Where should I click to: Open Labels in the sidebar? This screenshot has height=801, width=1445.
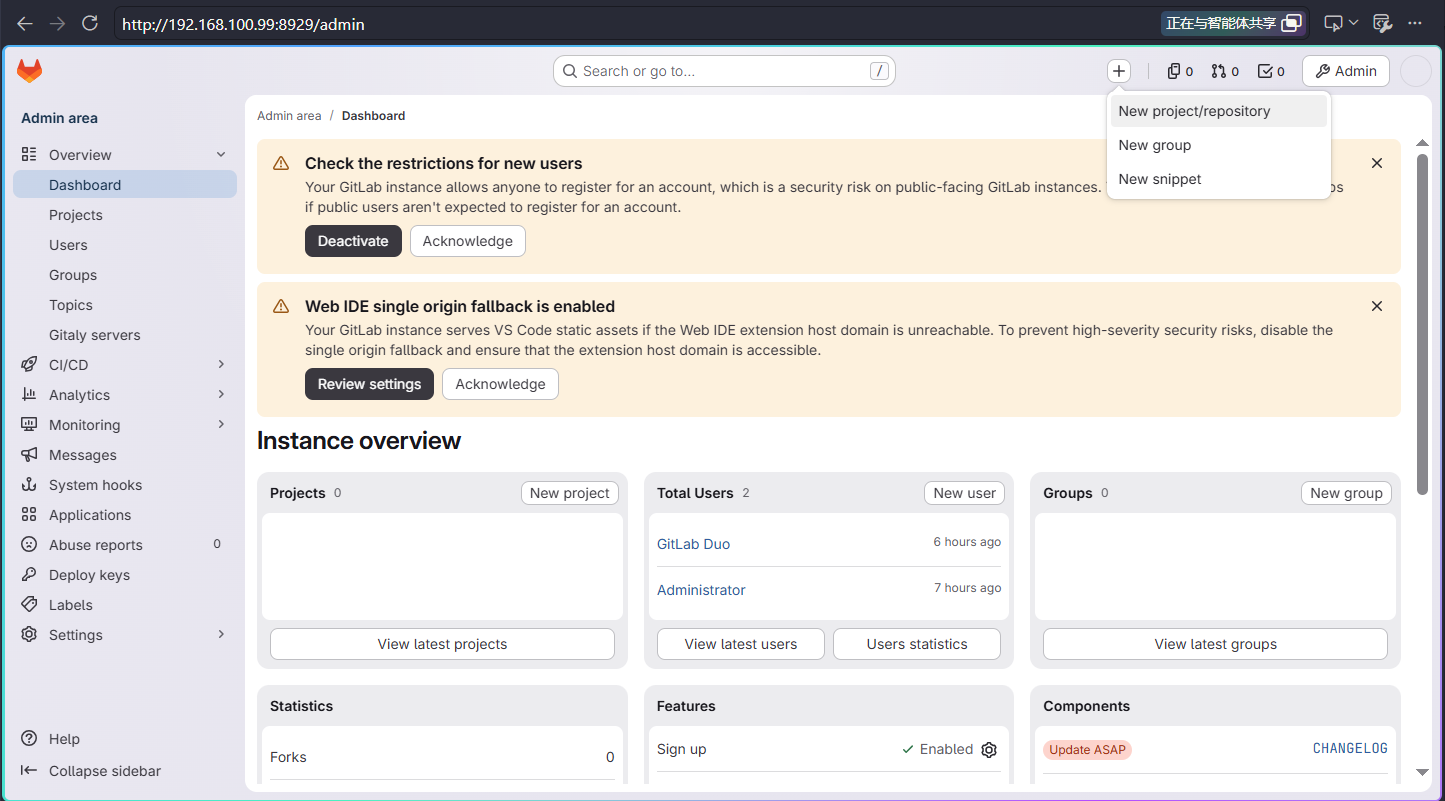(125, 605)
